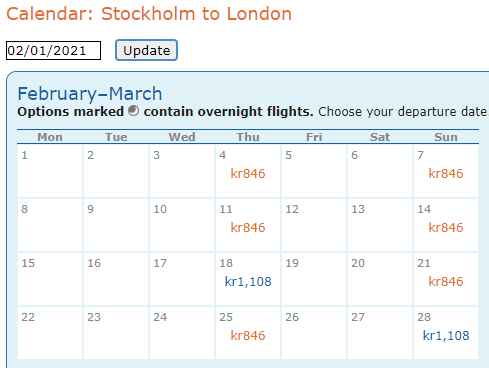Select the day 20 calendar cell
Image resolution: width=489 pixels, height=368 pixels.
[380, 279]
